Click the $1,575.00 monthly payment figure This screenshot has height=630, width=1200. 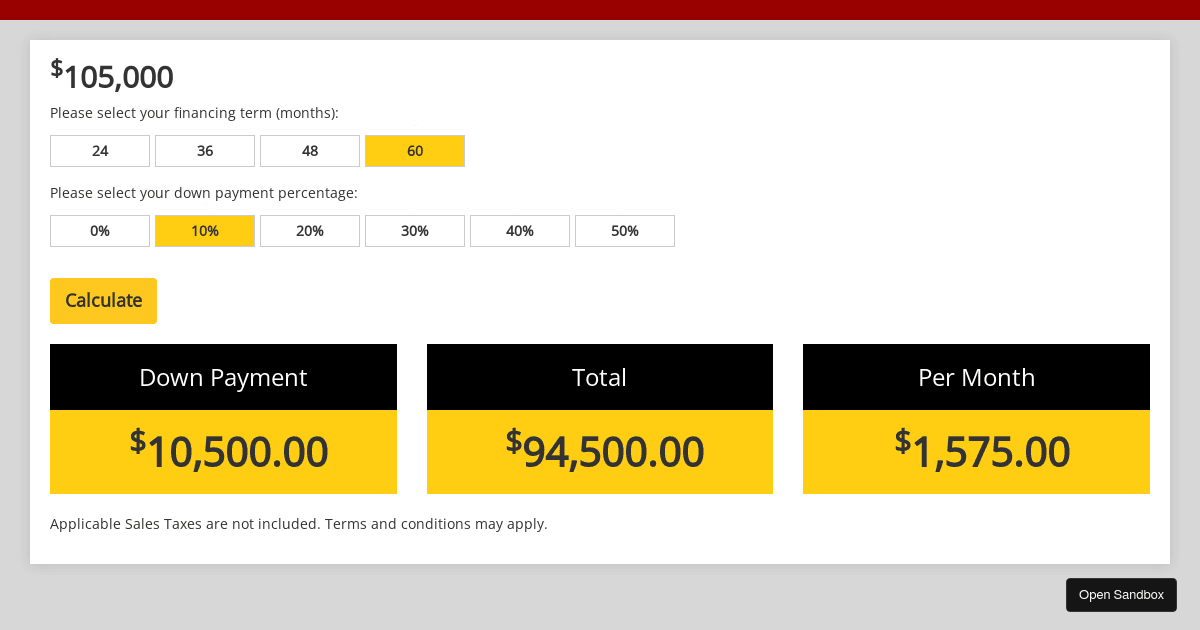click(x=976, y=451)
